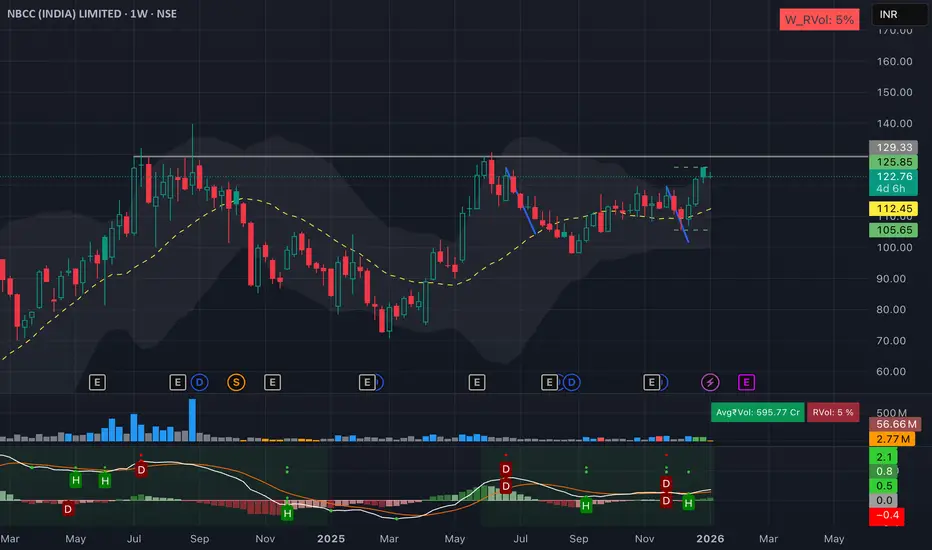Click the W_RVol: 5% red label
The height and width of the screenshot is (550, 932).
819,20
